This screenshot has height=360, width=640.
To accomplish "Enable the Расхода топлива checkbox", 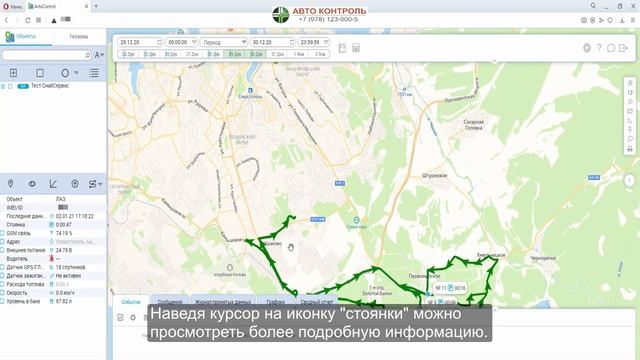I will tap(2, 284).
